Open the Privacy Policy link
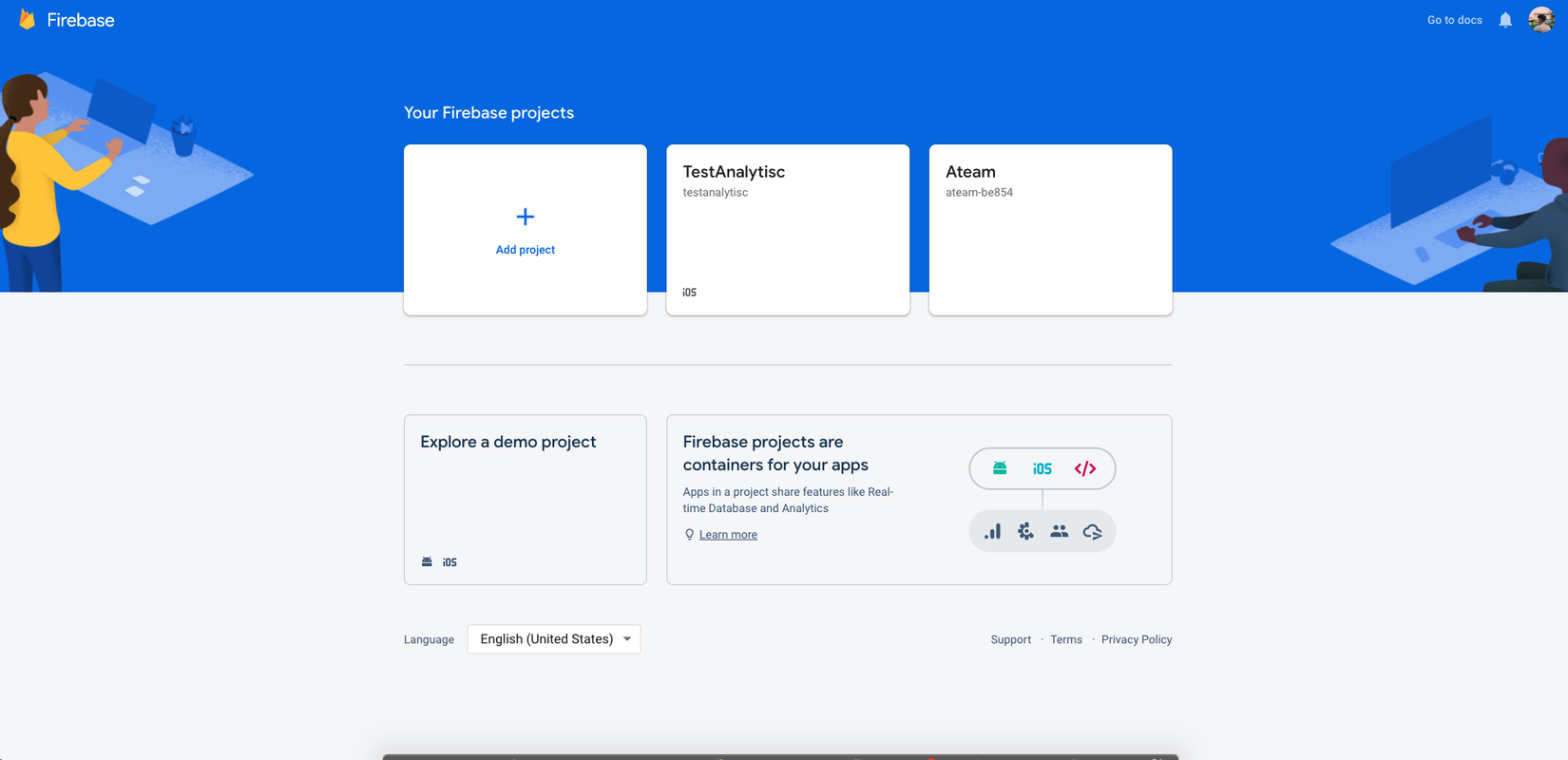 point(1137,639)
